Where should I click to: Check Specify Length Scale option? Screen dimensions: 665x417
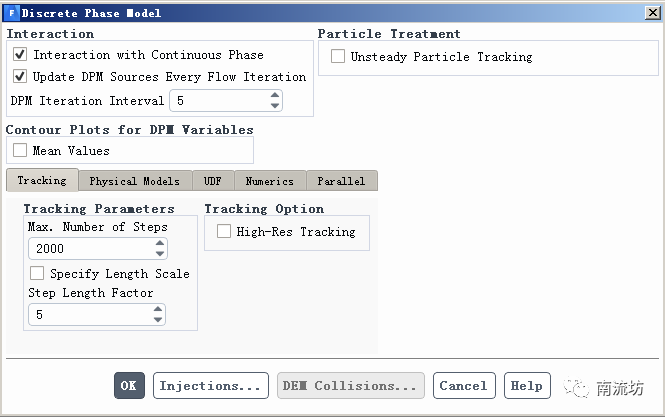[37, 273]
